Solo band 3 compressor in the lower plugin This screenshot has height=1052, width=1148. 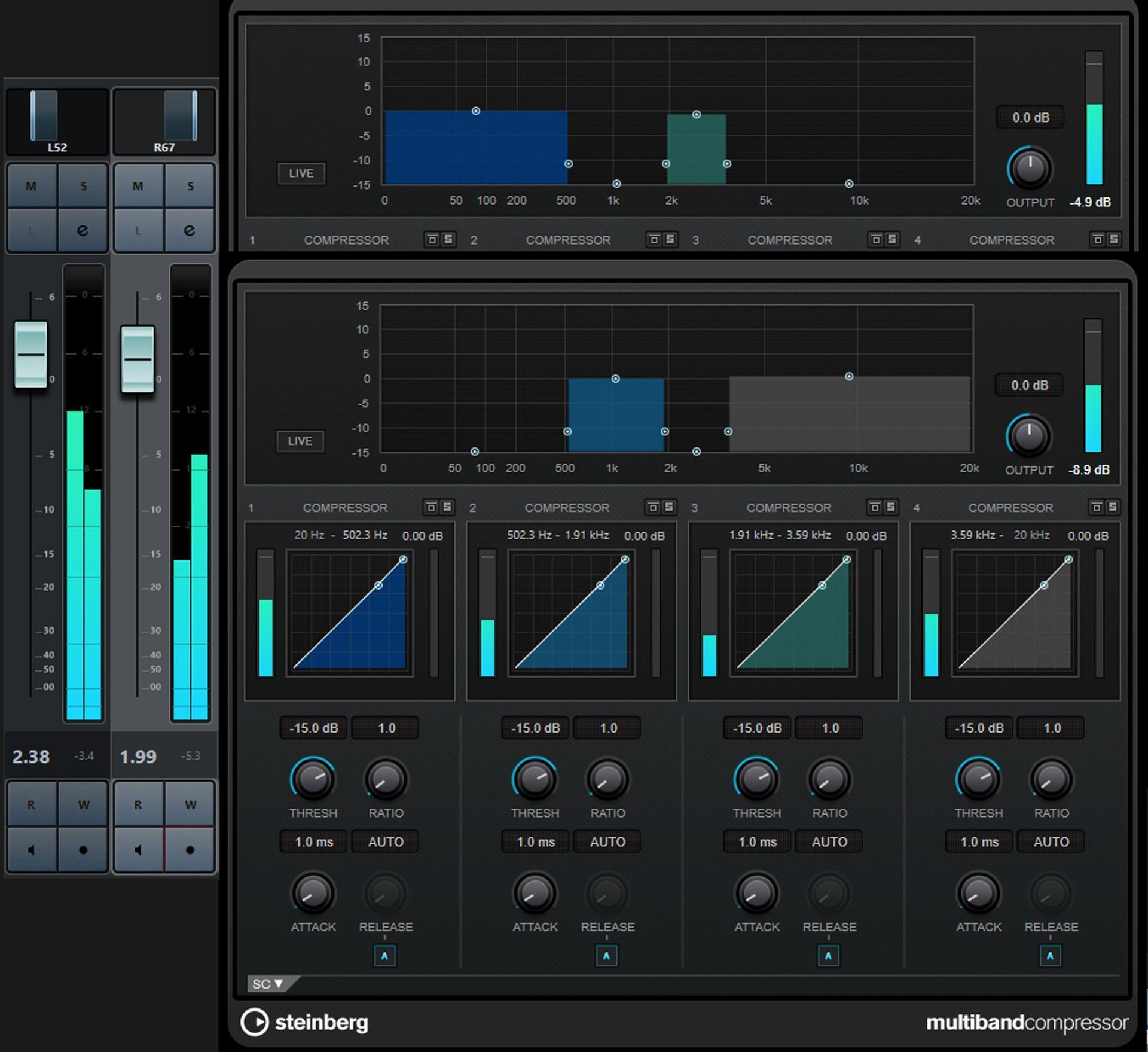pyautogui.click(x=891, y=507)
